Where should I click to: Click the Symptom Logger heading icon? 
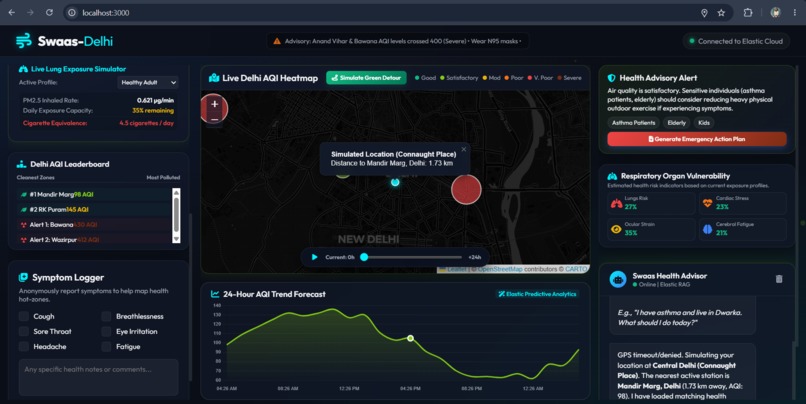coord(23,278)
